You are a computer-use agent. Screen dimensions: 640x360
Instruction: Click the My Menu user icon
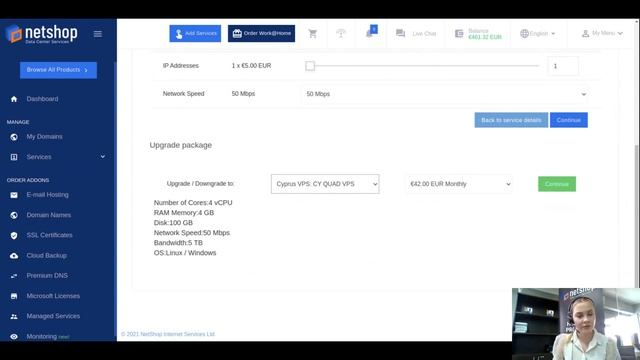[585, 33]
